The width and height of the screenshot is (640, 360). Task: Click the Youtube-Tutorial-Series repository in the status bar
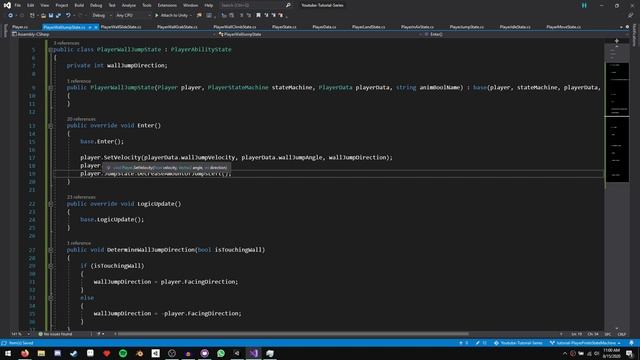pyautogui.click(x=518, y=343)
